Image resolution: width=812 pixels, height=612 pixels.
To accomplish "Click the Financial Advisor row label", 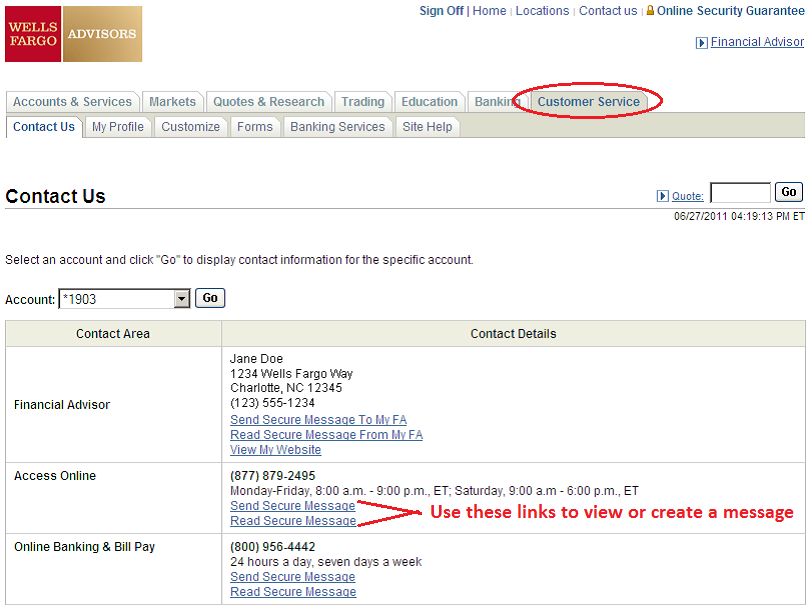I will click(x=62, y=405).
